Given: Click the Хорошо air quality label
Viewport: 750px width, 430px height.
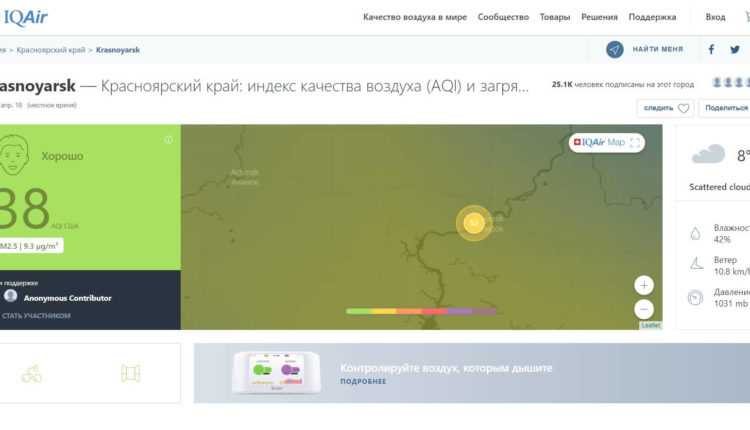Looking at the screenshot, I should (62, 156).
